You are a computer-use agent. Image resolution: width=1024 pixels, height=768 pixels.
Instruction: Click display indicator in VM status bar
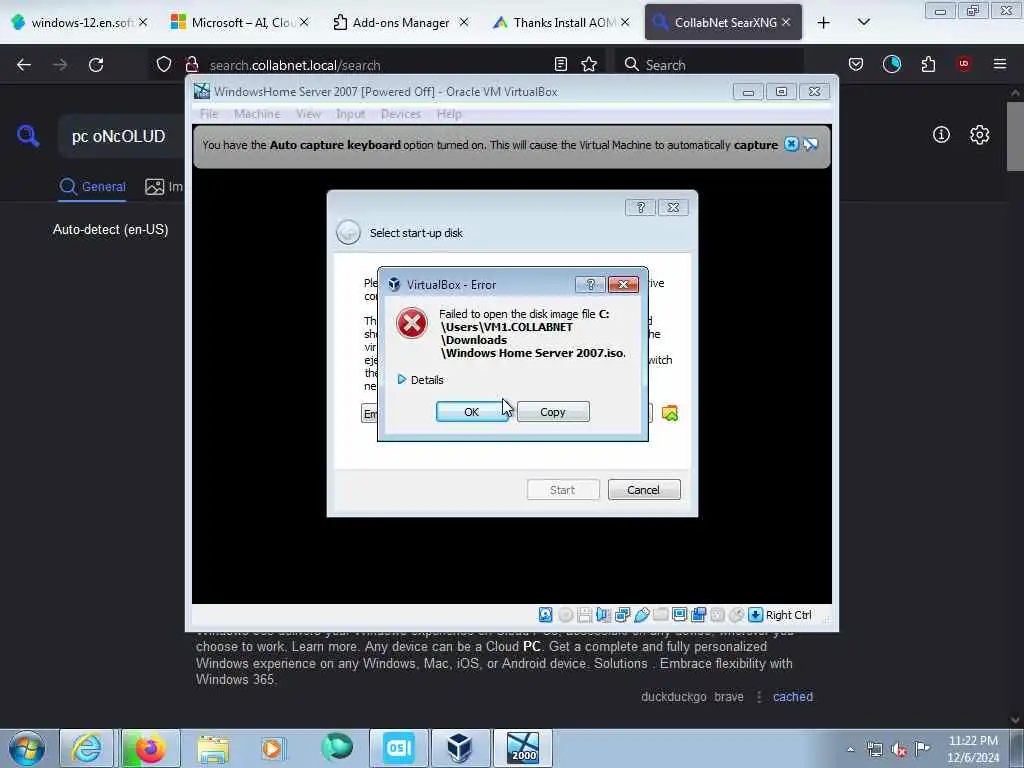tap(680, 615)
